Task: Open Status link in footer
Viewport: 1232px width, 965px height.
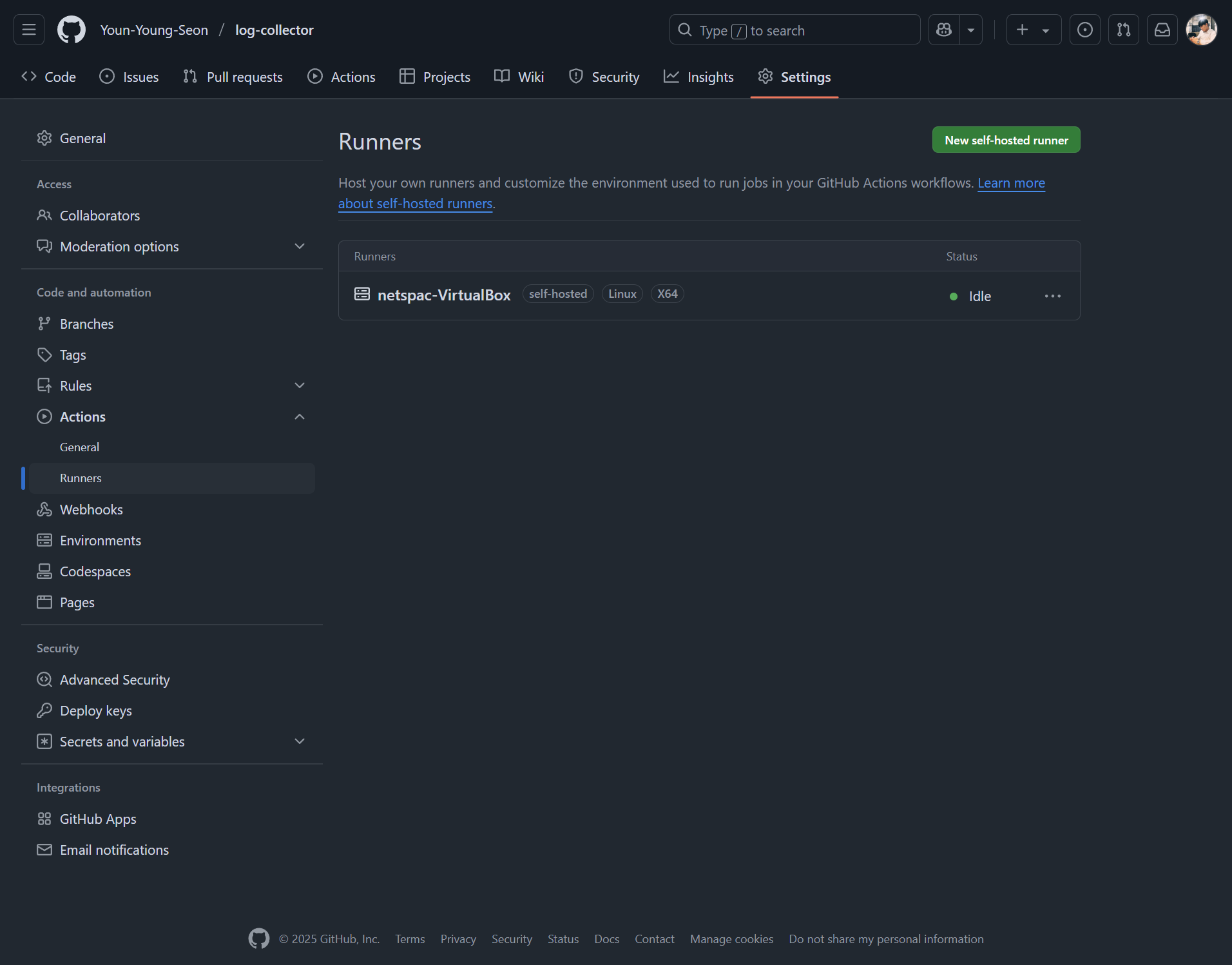Action: 563,939
